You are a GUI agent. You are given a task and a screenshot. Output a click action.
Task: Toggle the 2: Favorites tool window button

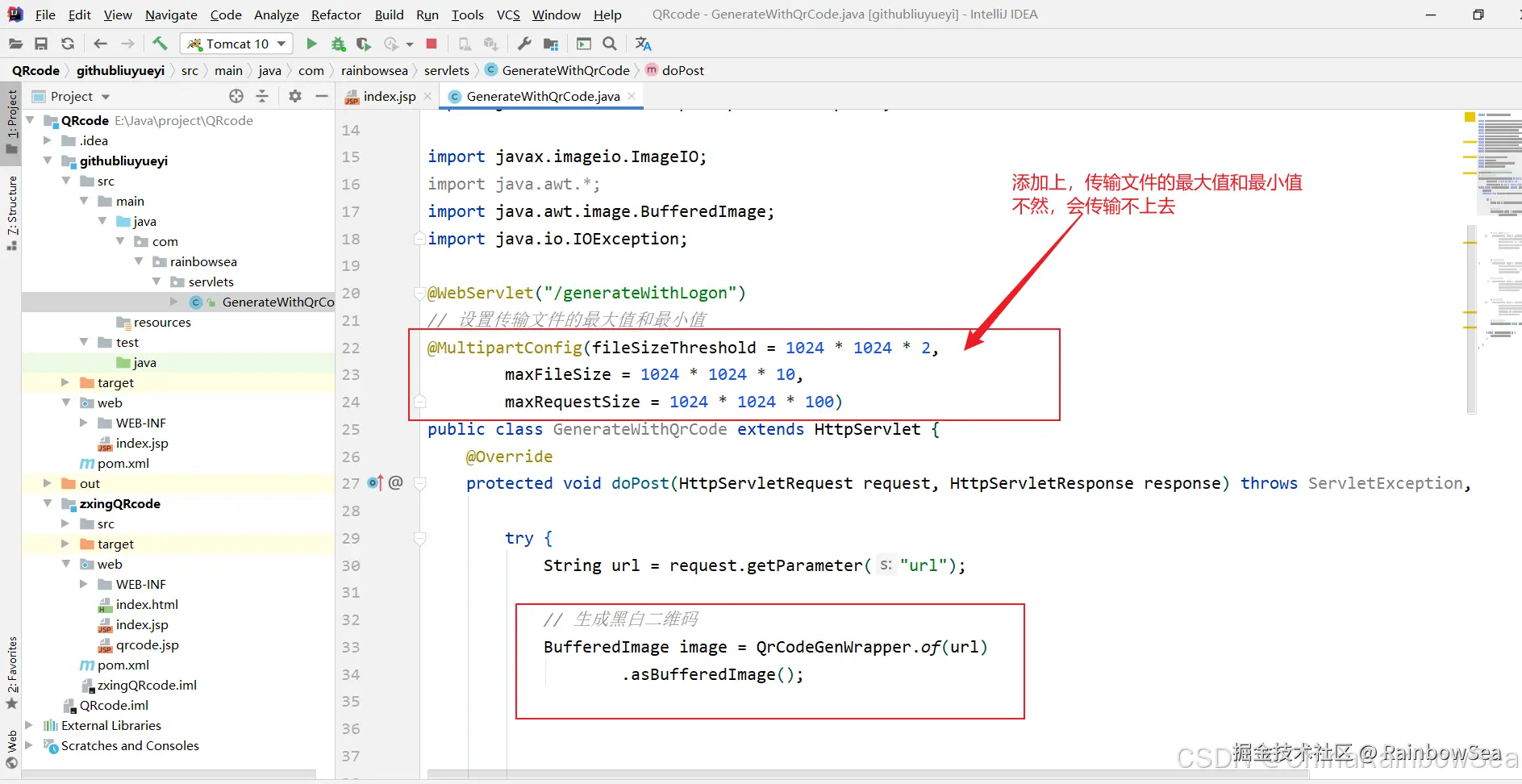point(12,673)
